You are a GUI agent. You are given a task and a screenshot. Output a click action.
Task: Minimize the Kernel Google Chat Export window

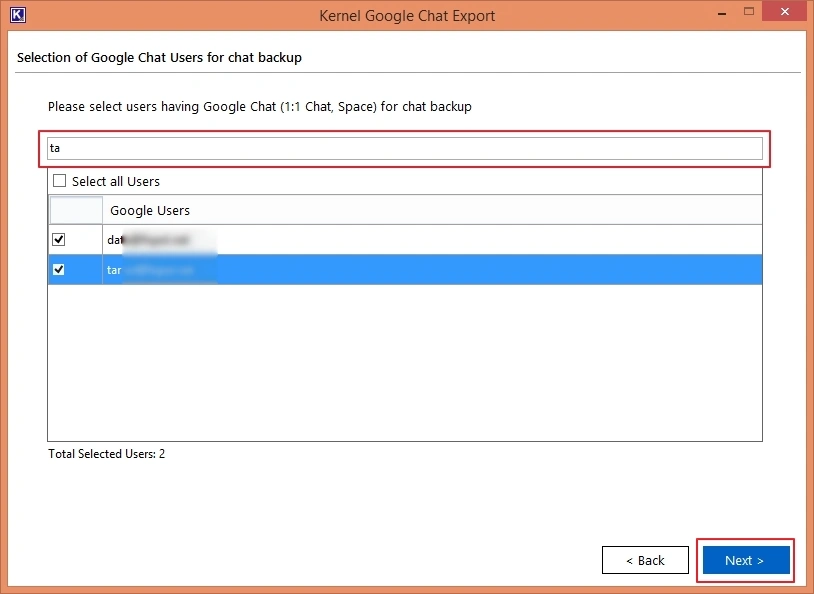click(x=722, y=13)
